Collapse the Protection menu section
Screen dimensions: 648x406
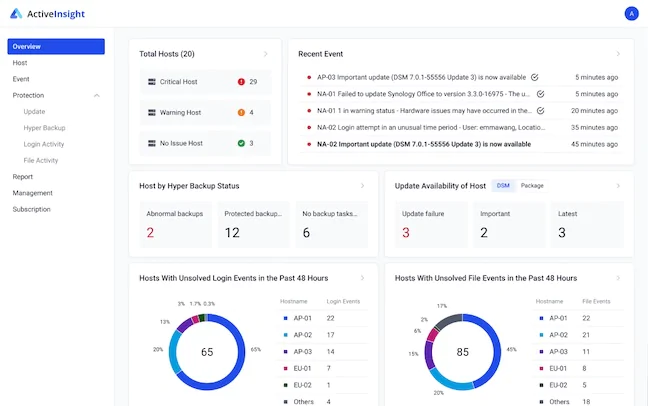(x=97, y=96)
